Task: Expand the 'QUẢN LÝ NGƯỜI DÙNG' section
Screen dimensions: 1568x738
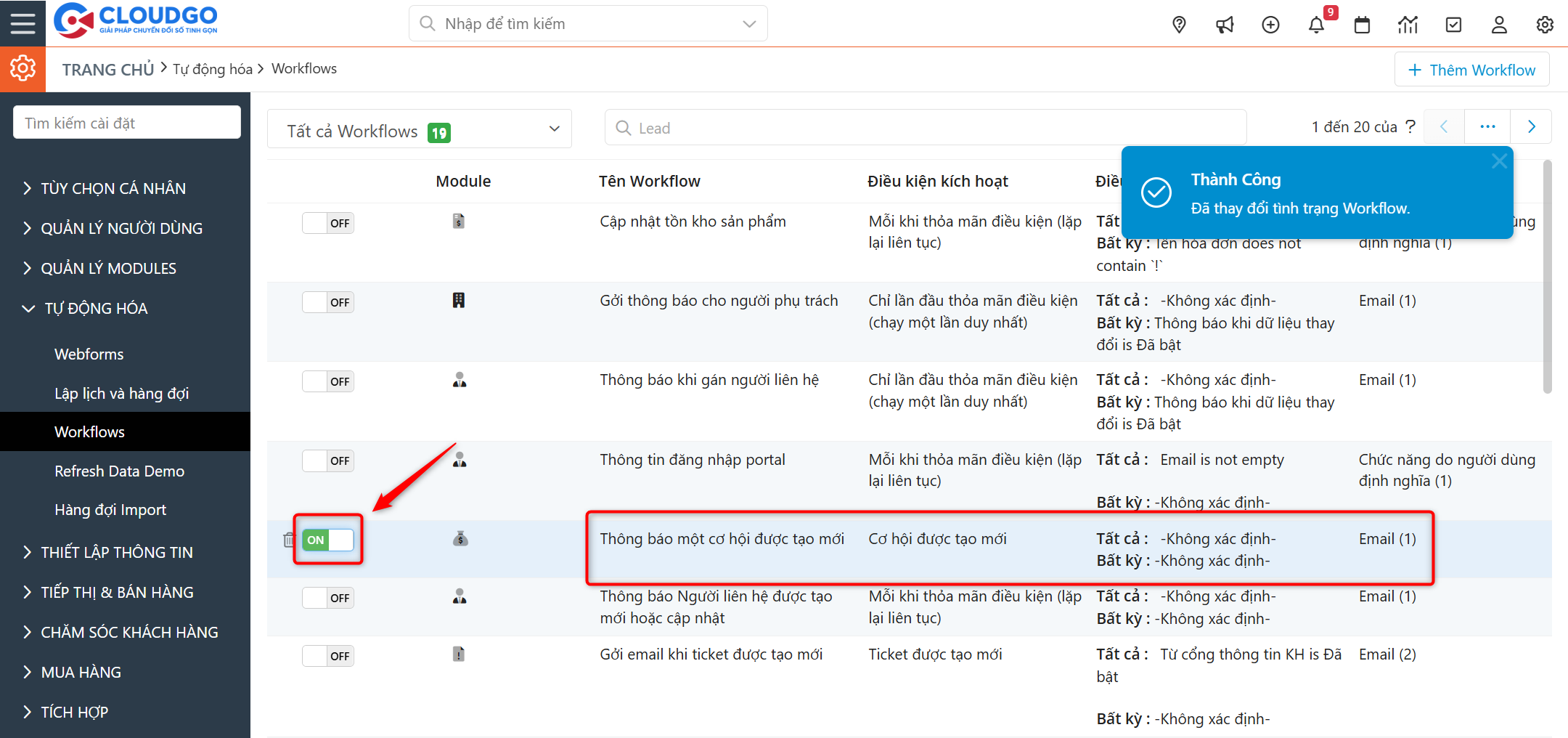Action: click(121, 228)
